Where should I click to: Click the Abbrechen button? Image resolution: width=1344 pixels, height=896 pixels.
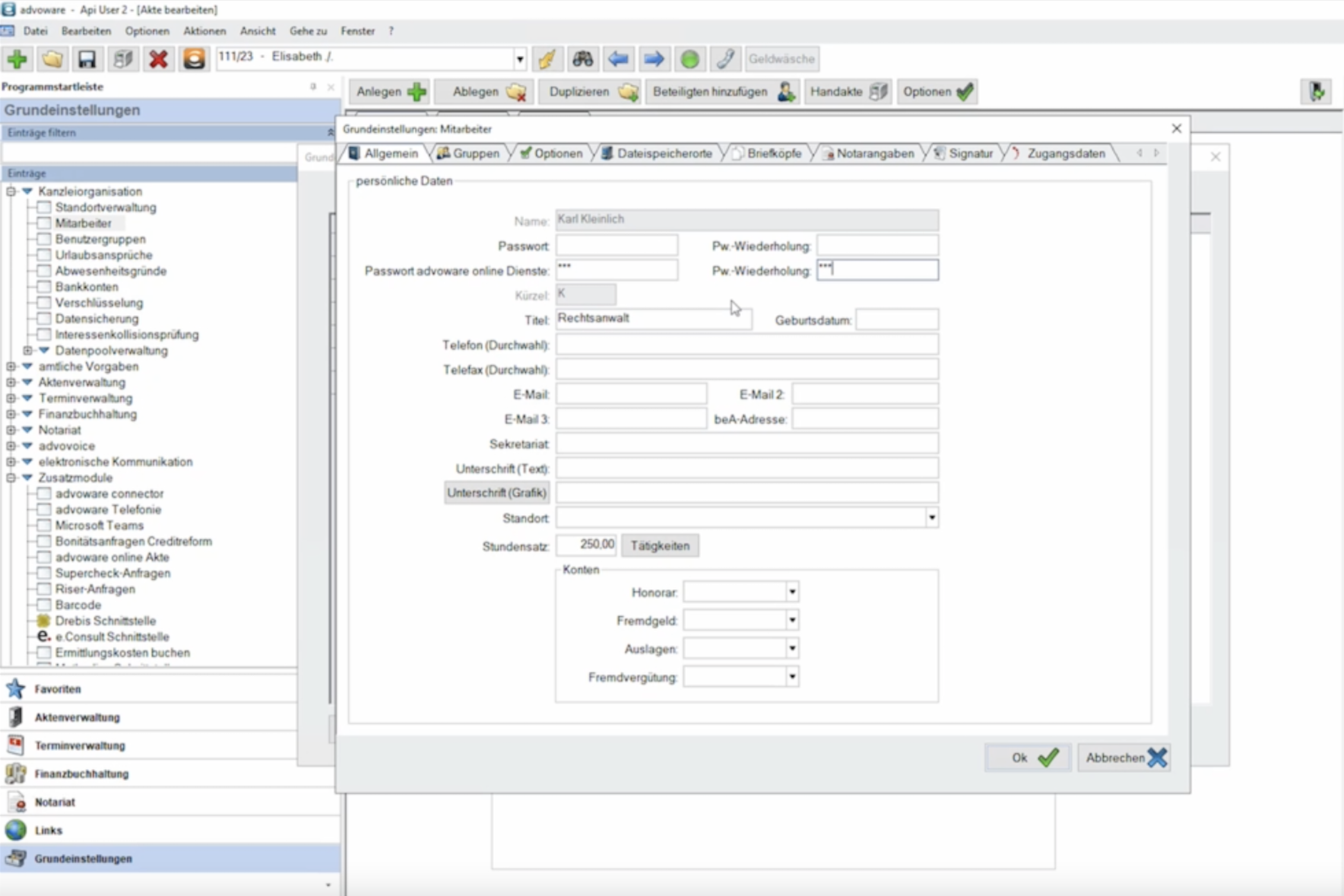click(1124, 758)
